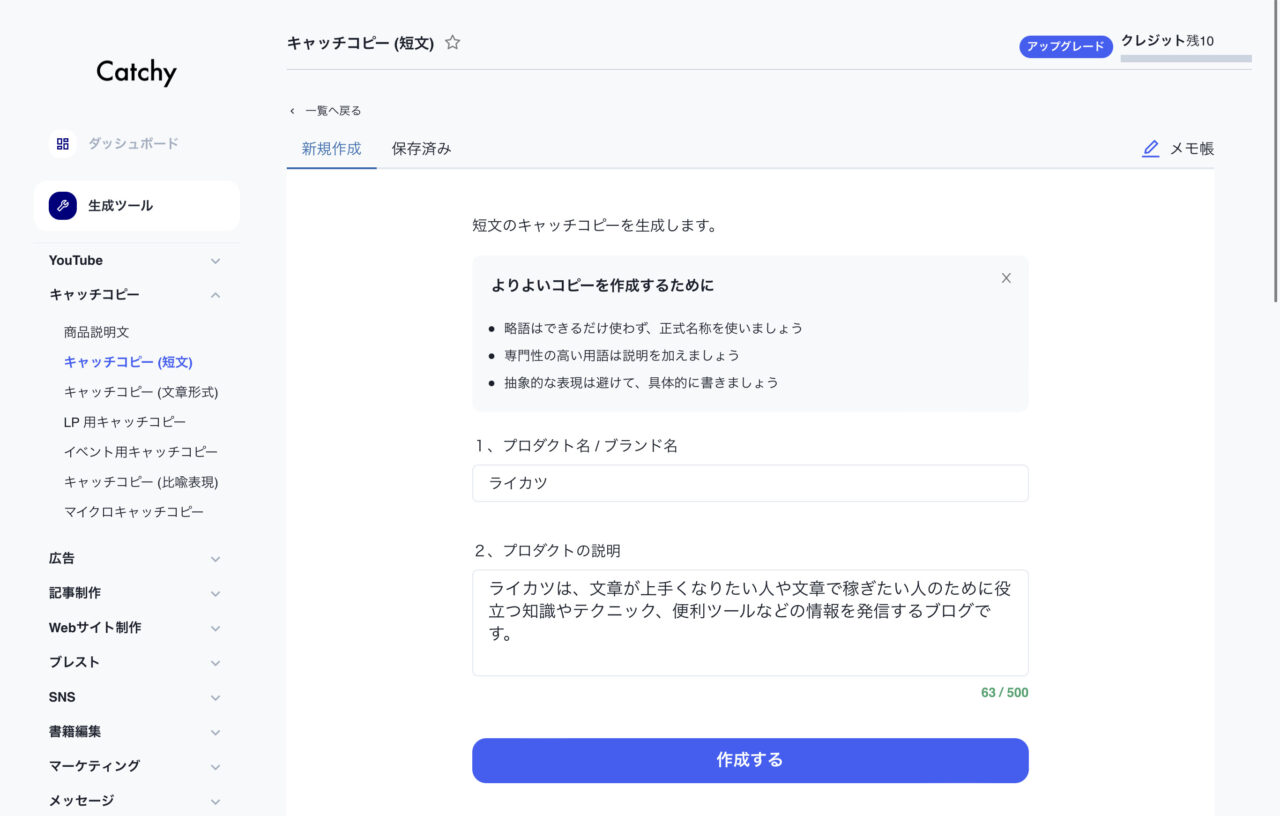
Task: Click the credit remaining progress bar
Action: (1186, 59)
